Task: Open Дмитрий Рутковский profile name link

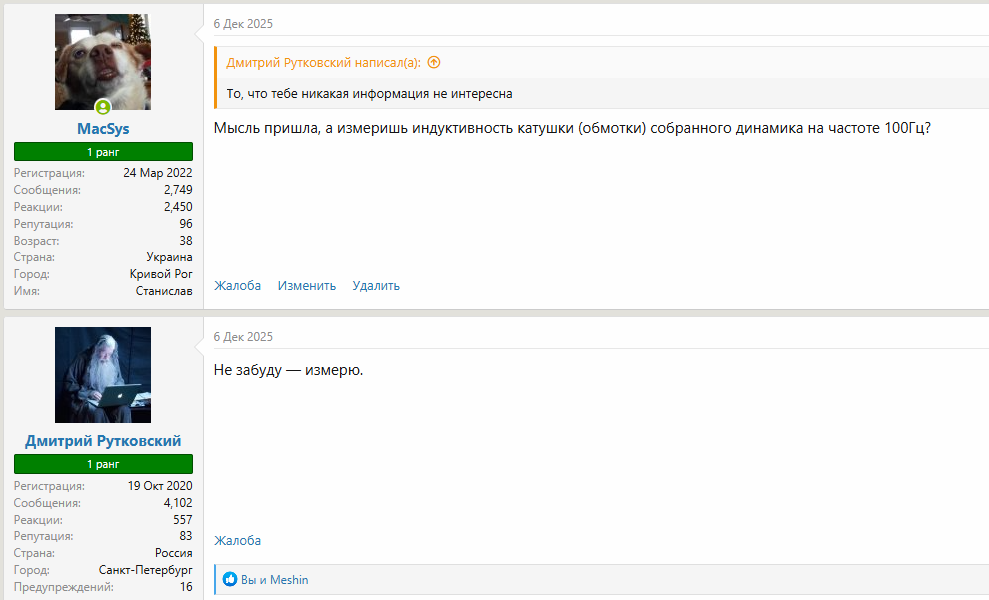Action: tap(103, 441)
